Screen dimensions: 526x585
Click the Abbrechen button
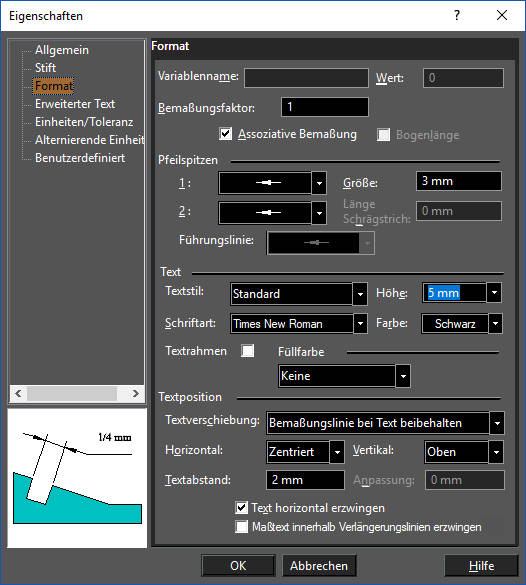(x=319, y=566)
